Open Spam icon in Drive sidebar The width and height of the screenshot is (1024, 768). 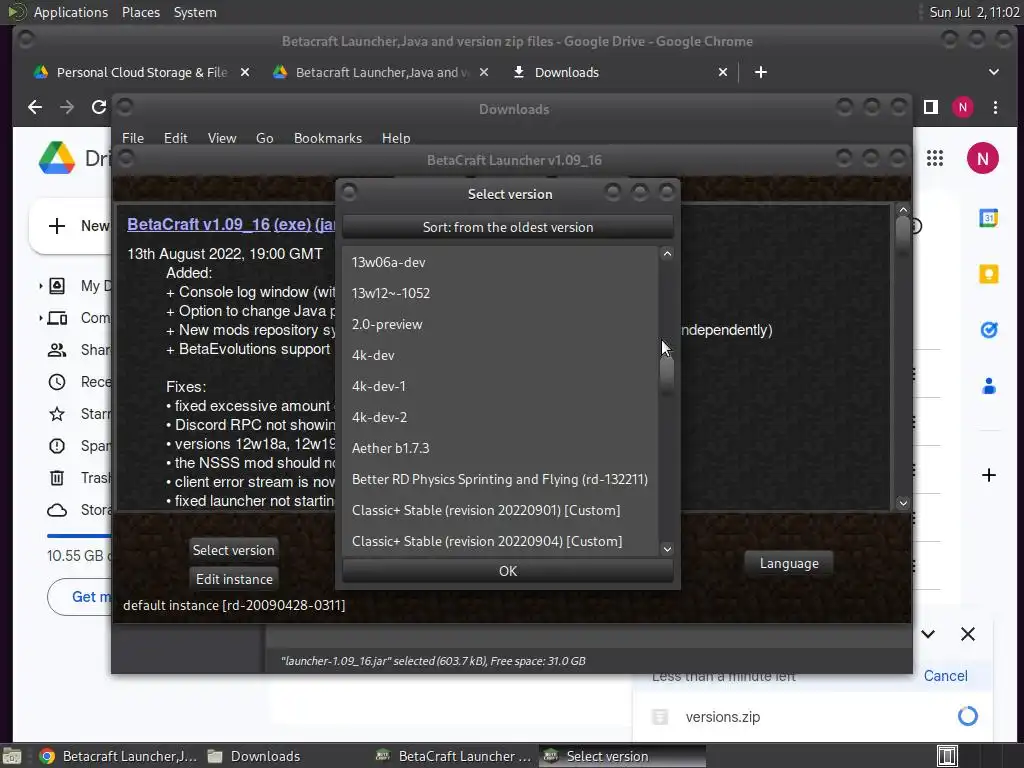pyautogui.click(x=57, y=446)
